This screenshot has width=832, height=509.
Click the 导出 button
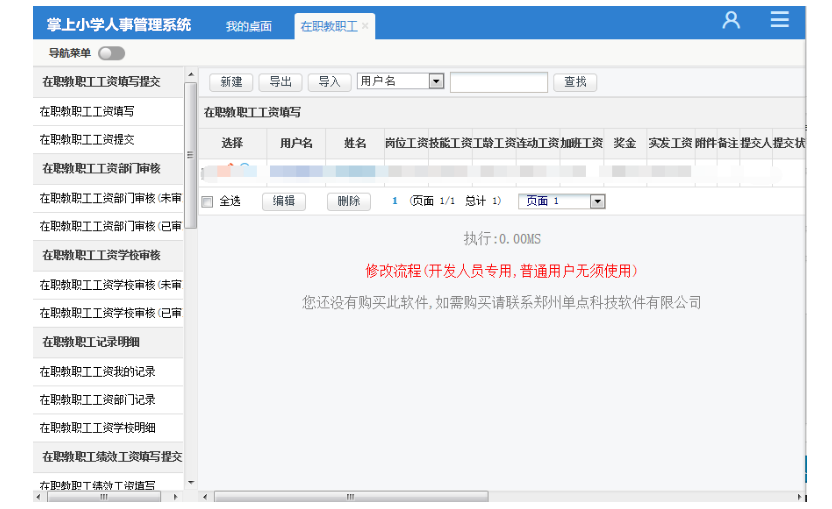pos(280,82)
